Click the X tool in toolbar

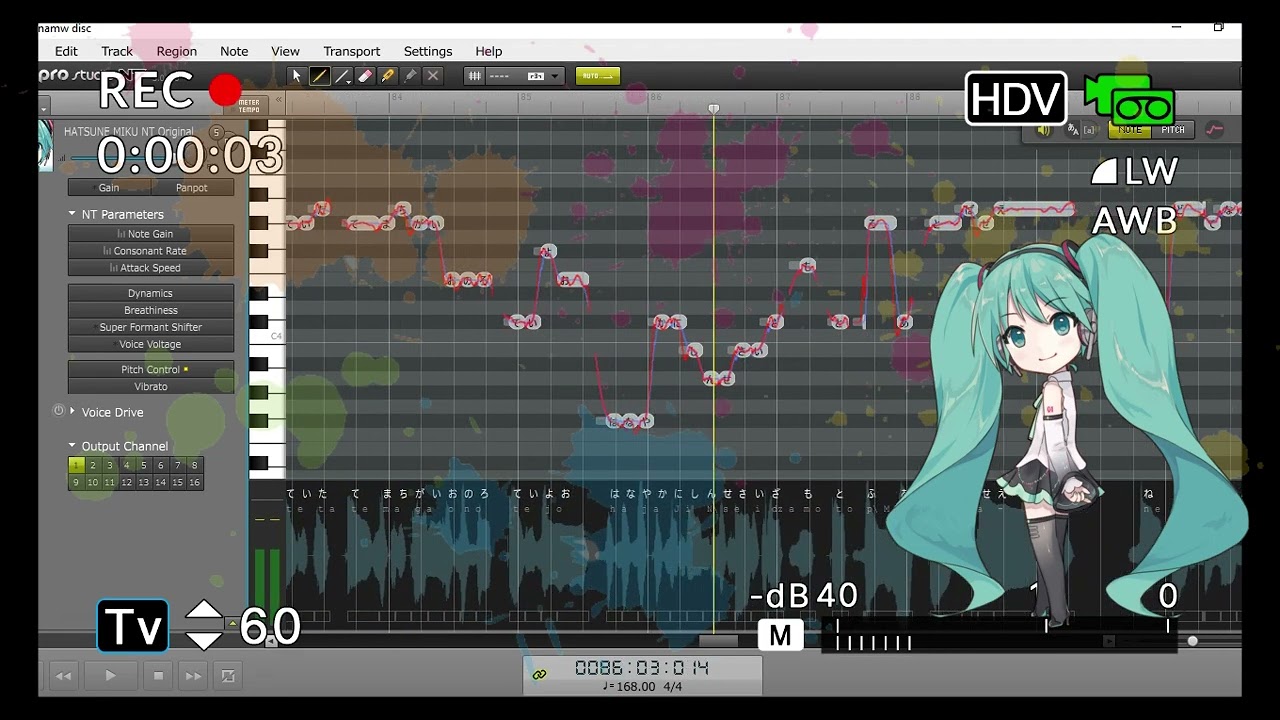pos(433,76)
